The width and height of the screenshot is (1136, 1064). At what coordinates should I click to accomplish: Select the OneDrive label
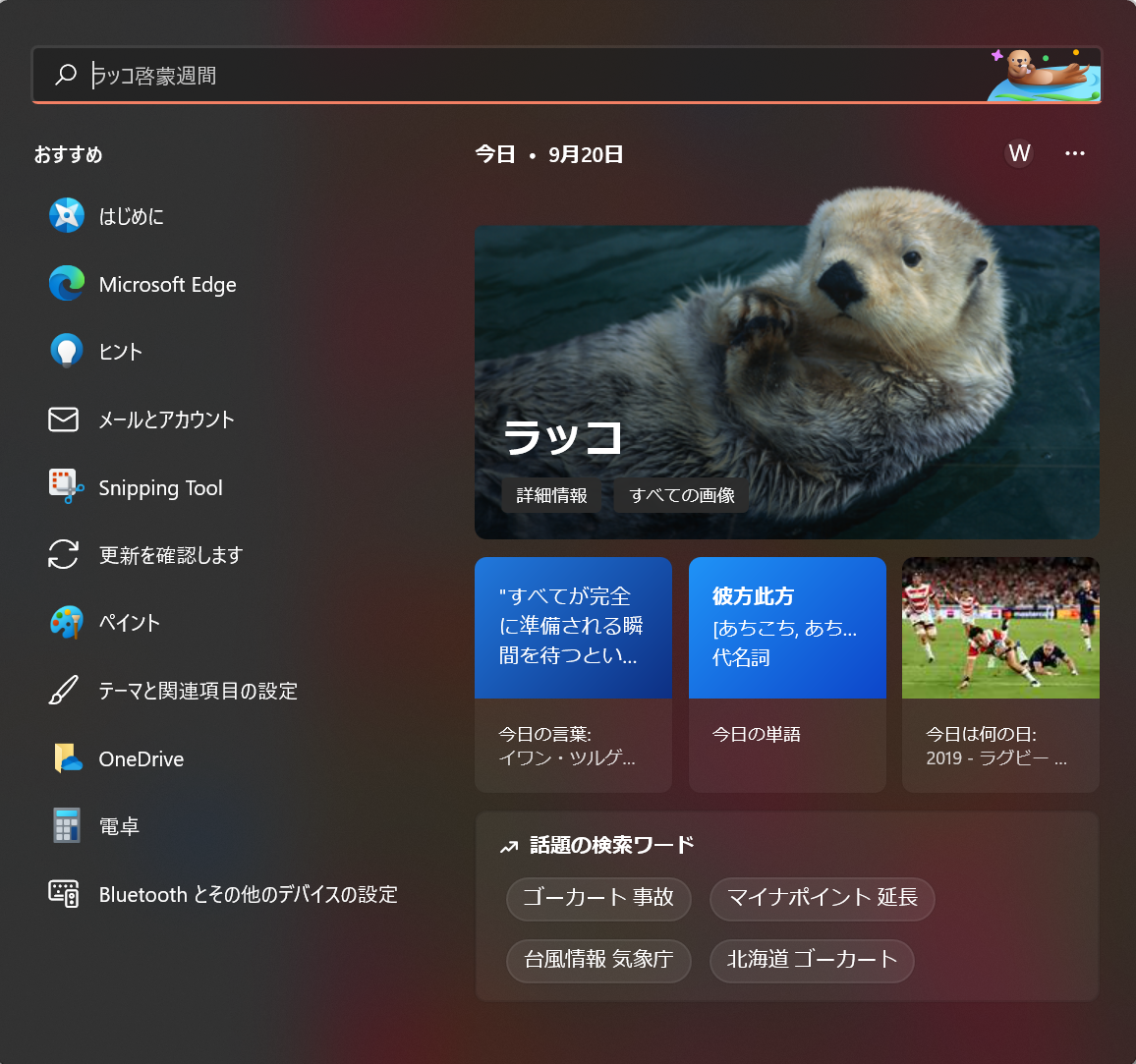(142, 759)
